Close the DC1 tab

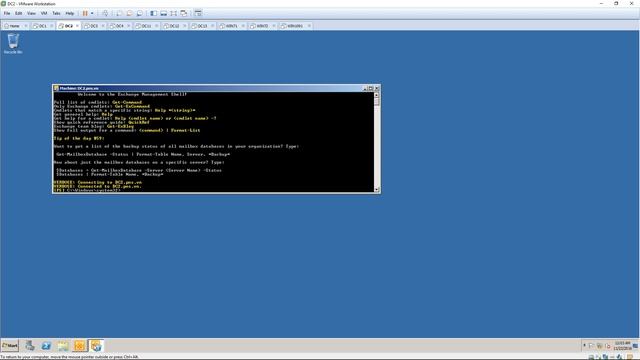tap(51, 26)
